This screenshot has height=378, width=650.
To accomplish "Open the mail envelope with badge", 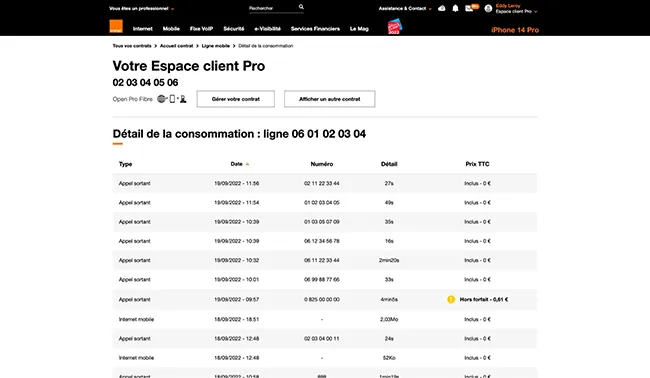I will tap(471, 8).
